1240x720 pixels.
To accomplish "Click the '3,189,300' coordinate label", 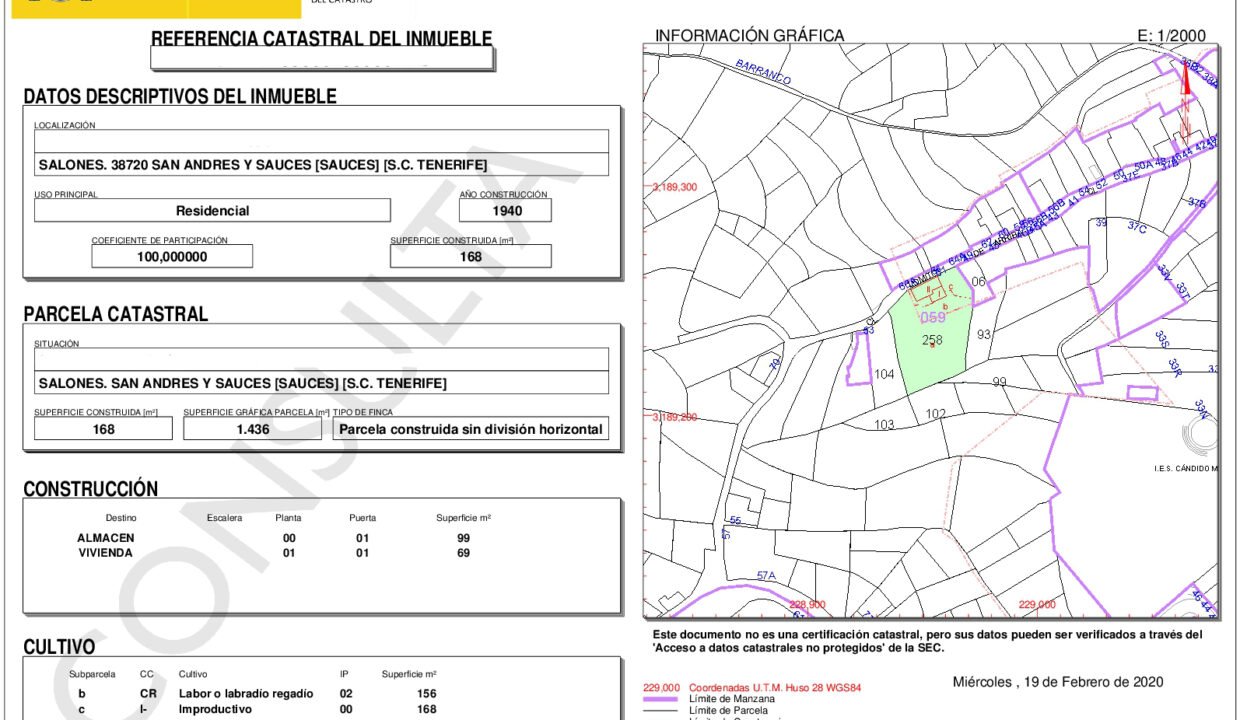I will [x=673, y=187].
